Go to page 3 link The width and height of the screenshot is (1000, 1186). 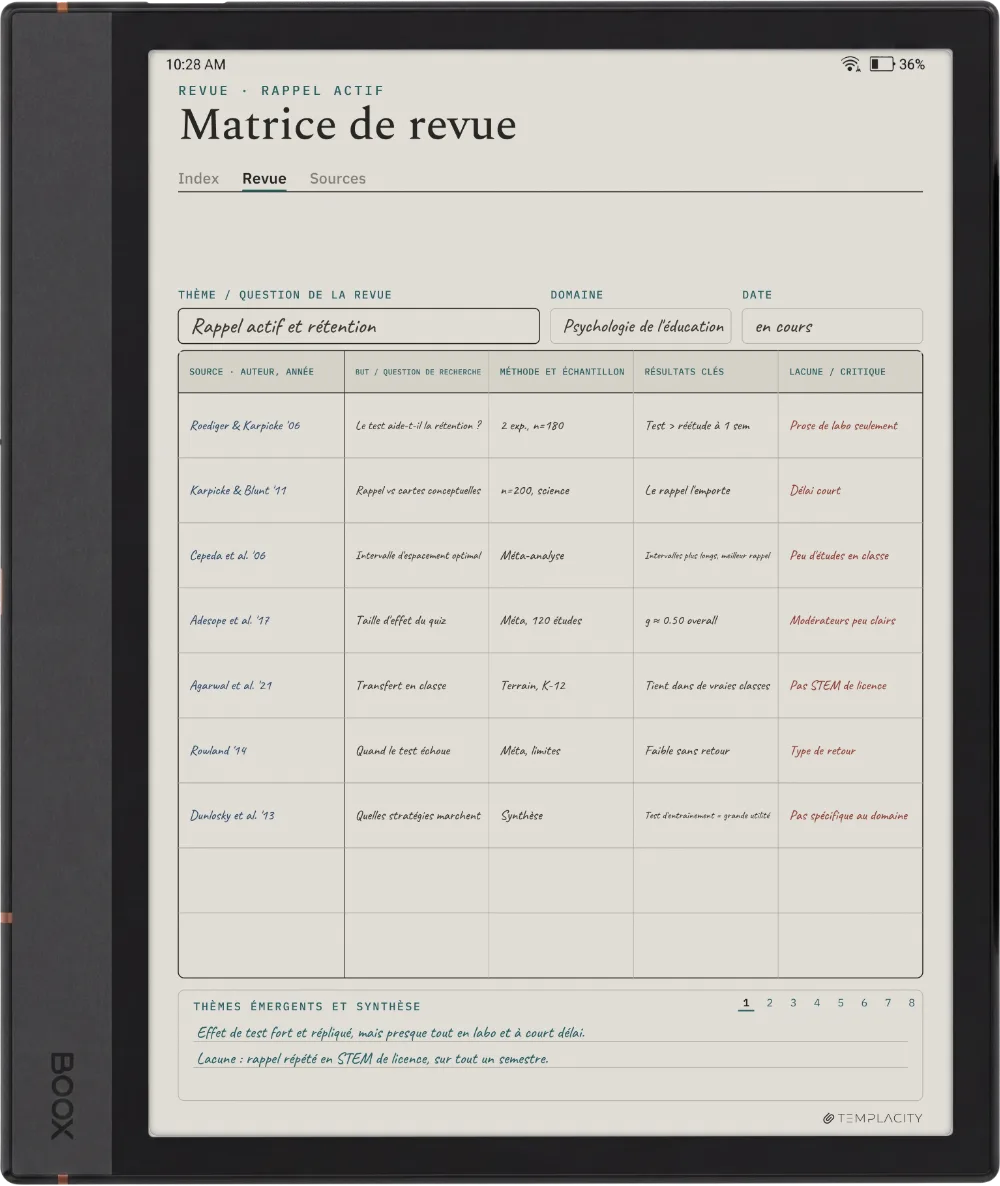(x=793, y=1003)
